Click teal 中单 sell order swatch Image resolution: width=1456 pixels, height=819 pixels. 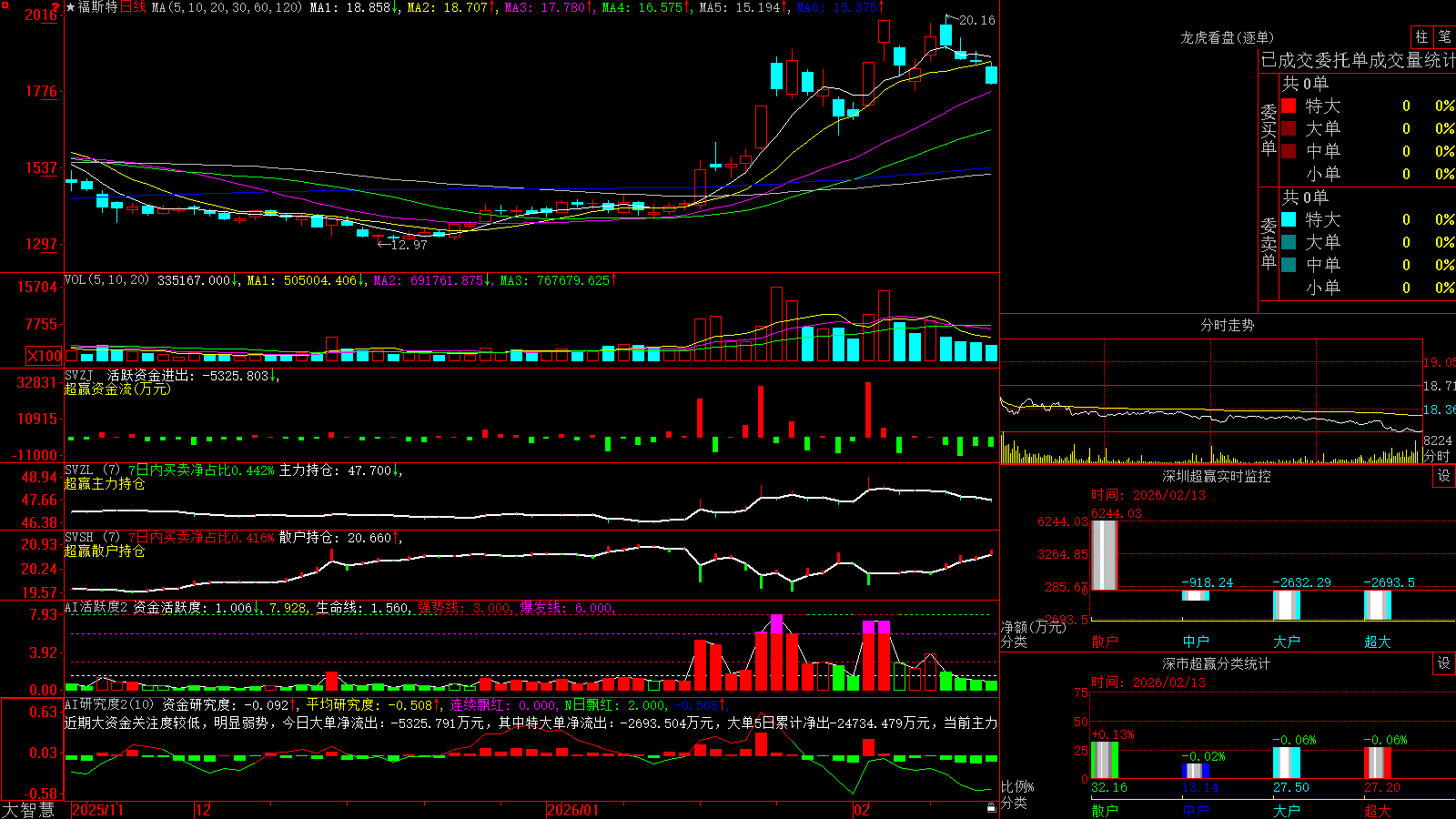(1289, 265)
